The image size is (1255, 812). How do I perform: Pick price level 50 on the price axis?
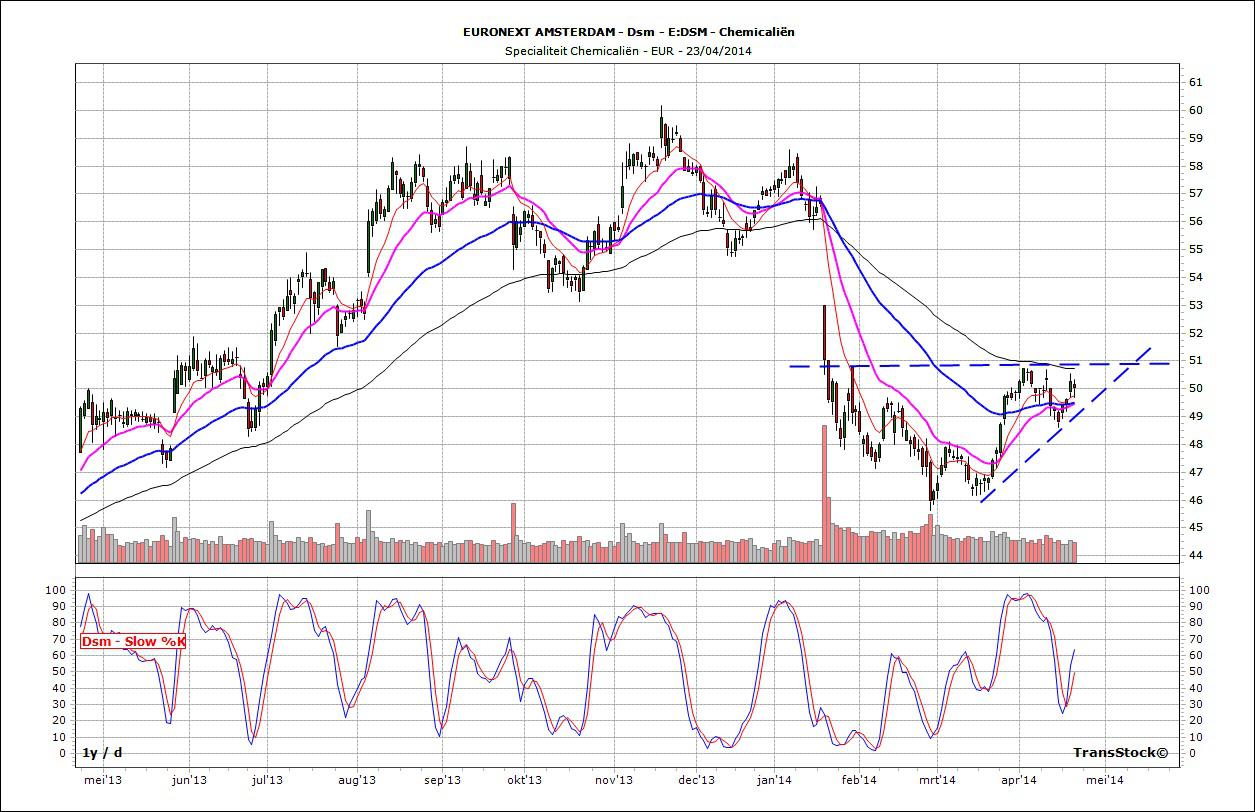[1196, 388]
